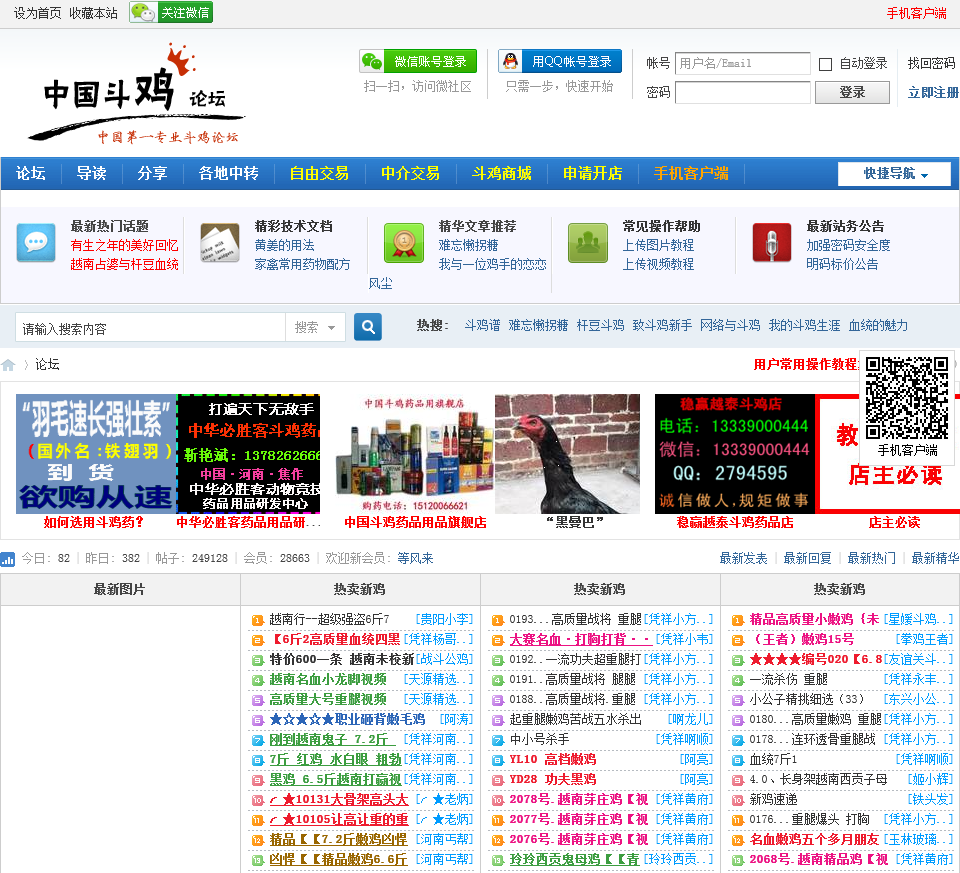Image resolution: width=960 pixels, height=873 pixels.
Task: Click the 如何选用斗鸡药? caption link
Action: (x=94, y=522)
